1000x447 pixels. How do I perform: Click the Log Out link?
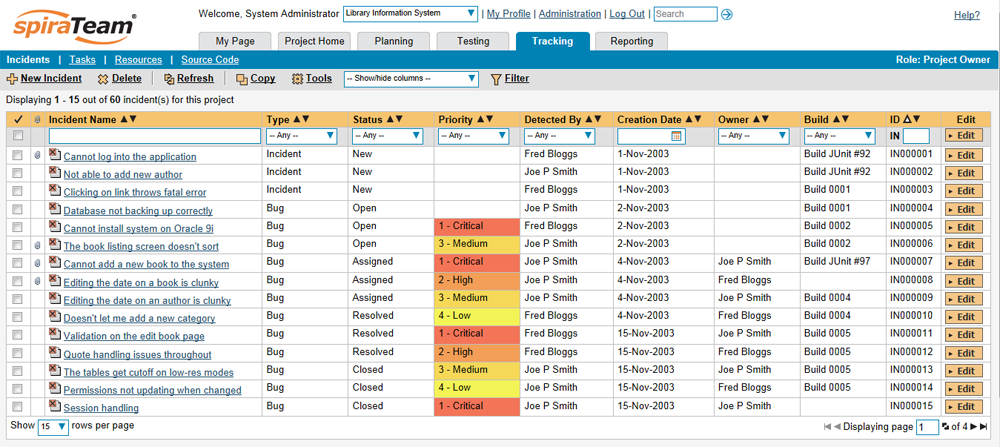coord(627,13)
